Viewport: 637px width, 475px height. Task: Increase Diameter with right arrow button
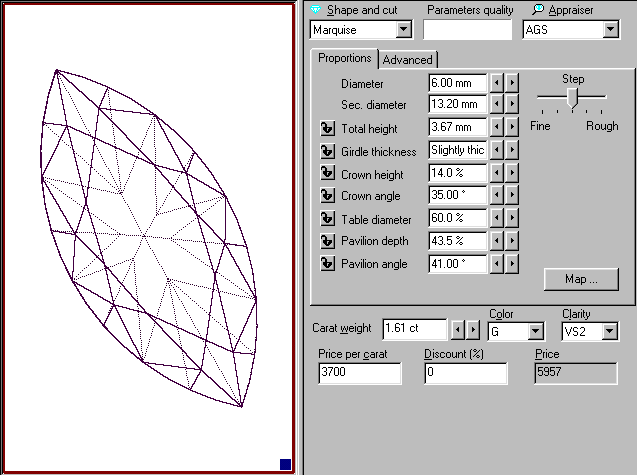[512, 83]
